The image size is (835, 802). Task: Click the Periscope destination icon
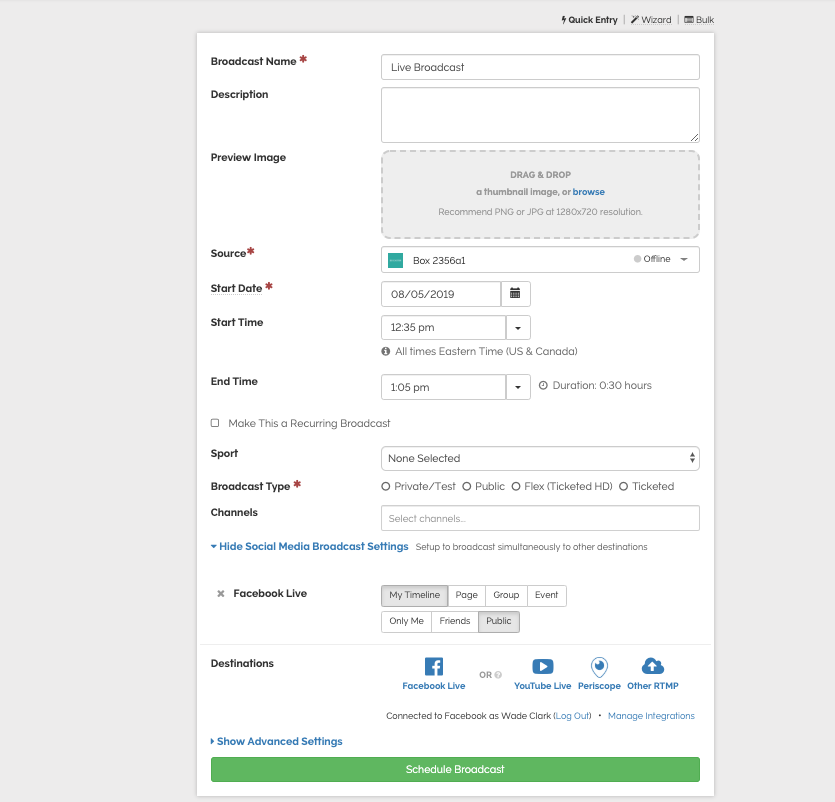[x=598, y=667]
